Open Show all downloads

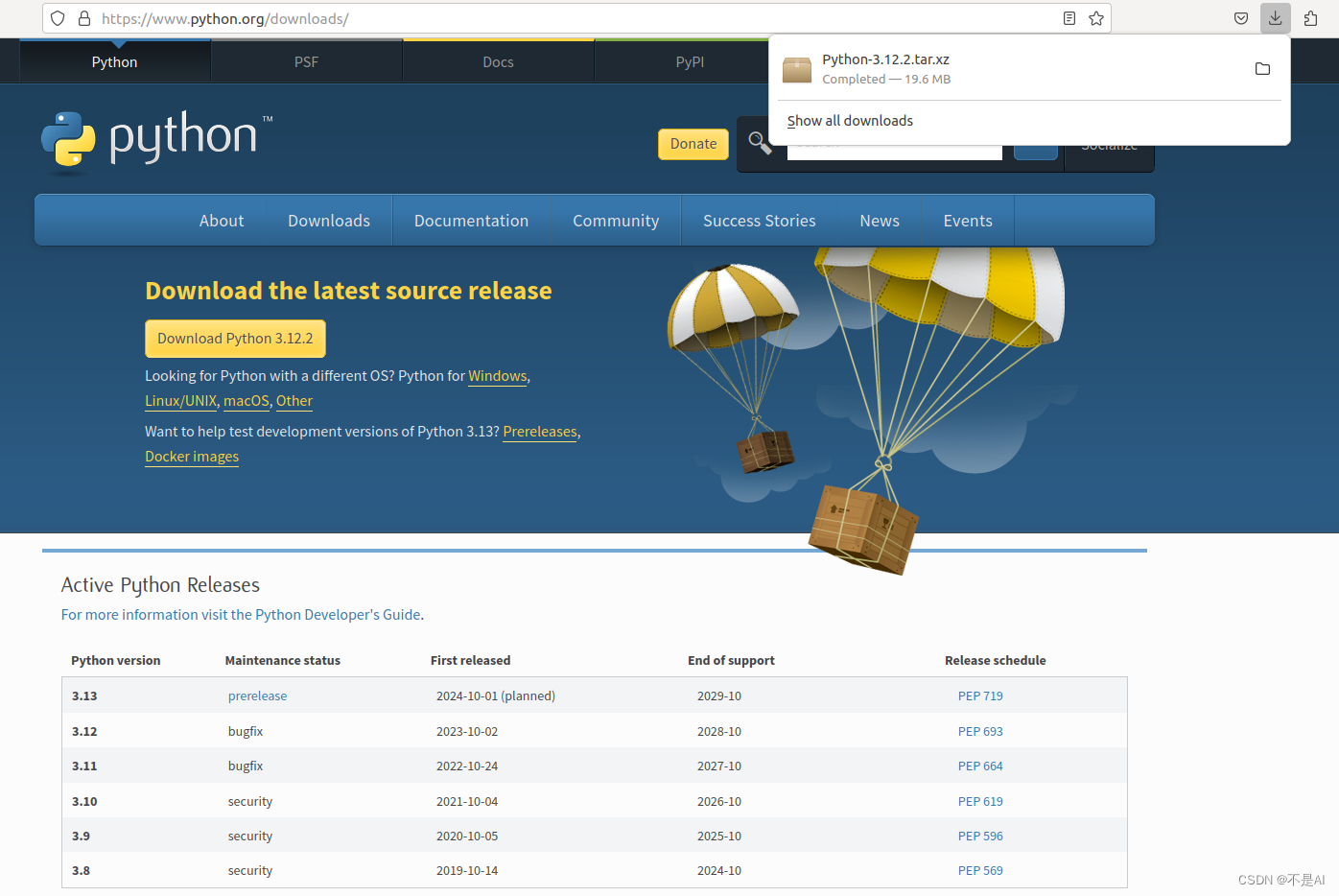(x=850, y=121)
